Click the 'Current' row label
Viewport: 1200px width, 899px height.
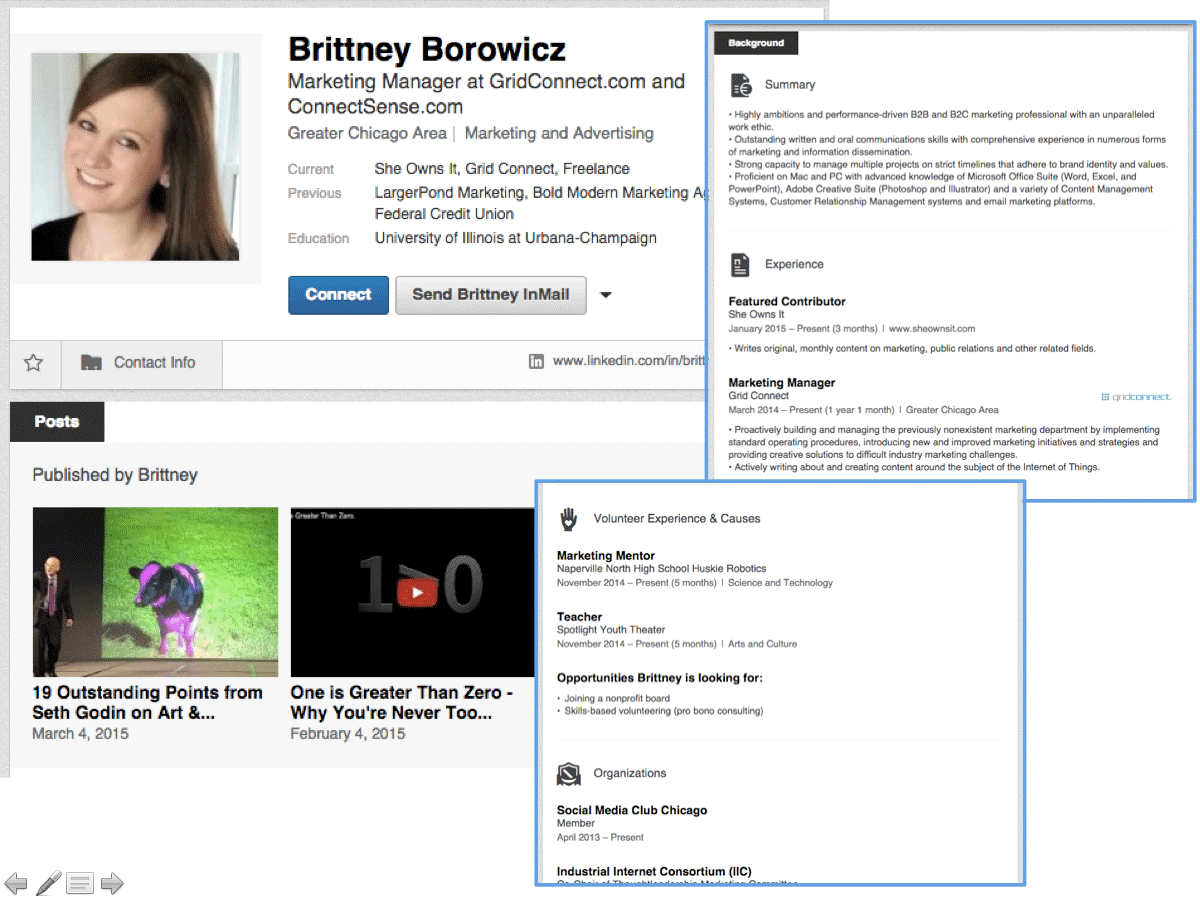click(x=311, y=169)
